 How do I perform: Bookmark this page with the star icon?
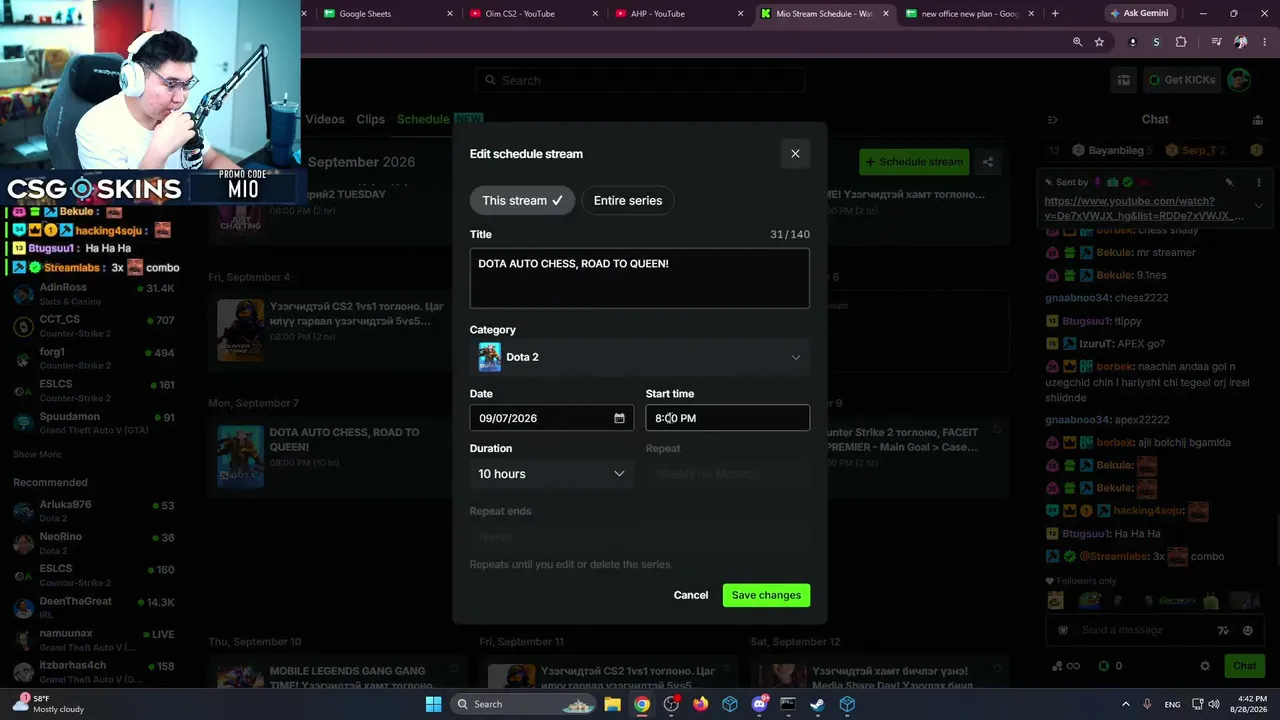point(1099,42)
